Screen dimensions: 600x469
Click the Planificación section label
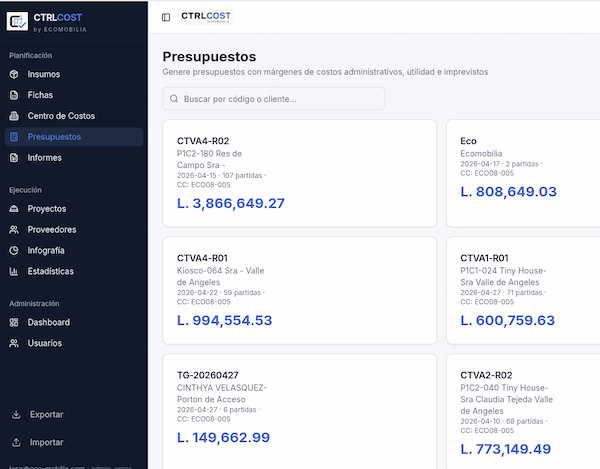click(x=31, y=55)
